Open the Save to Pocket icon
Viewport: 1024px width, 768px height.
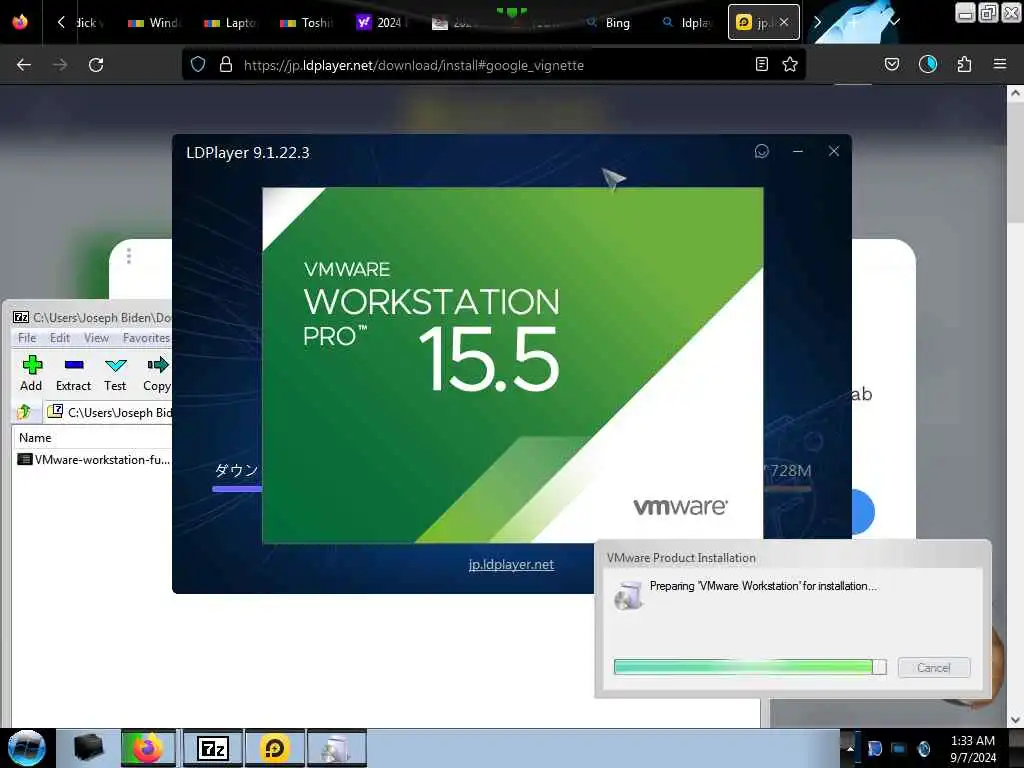892,65
